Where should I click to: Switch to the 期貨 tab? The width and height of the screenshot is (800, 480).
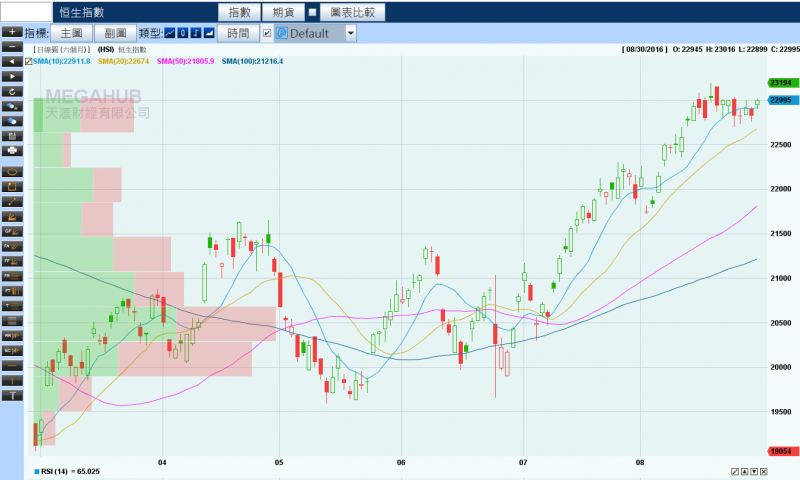(281, 12)
